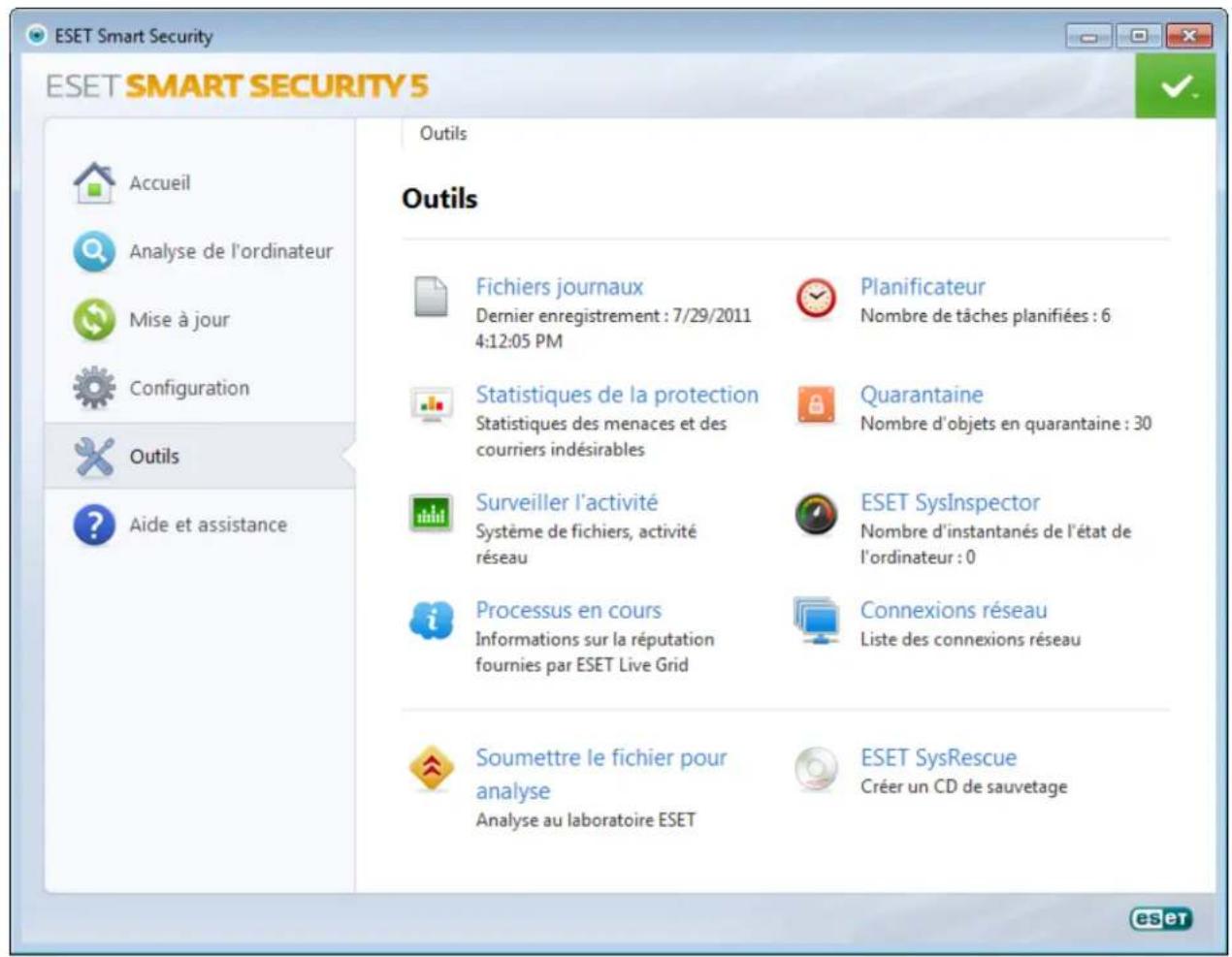Open the Fichiers journaux link
Viewport: 1232px width, 957px height.
559,287
